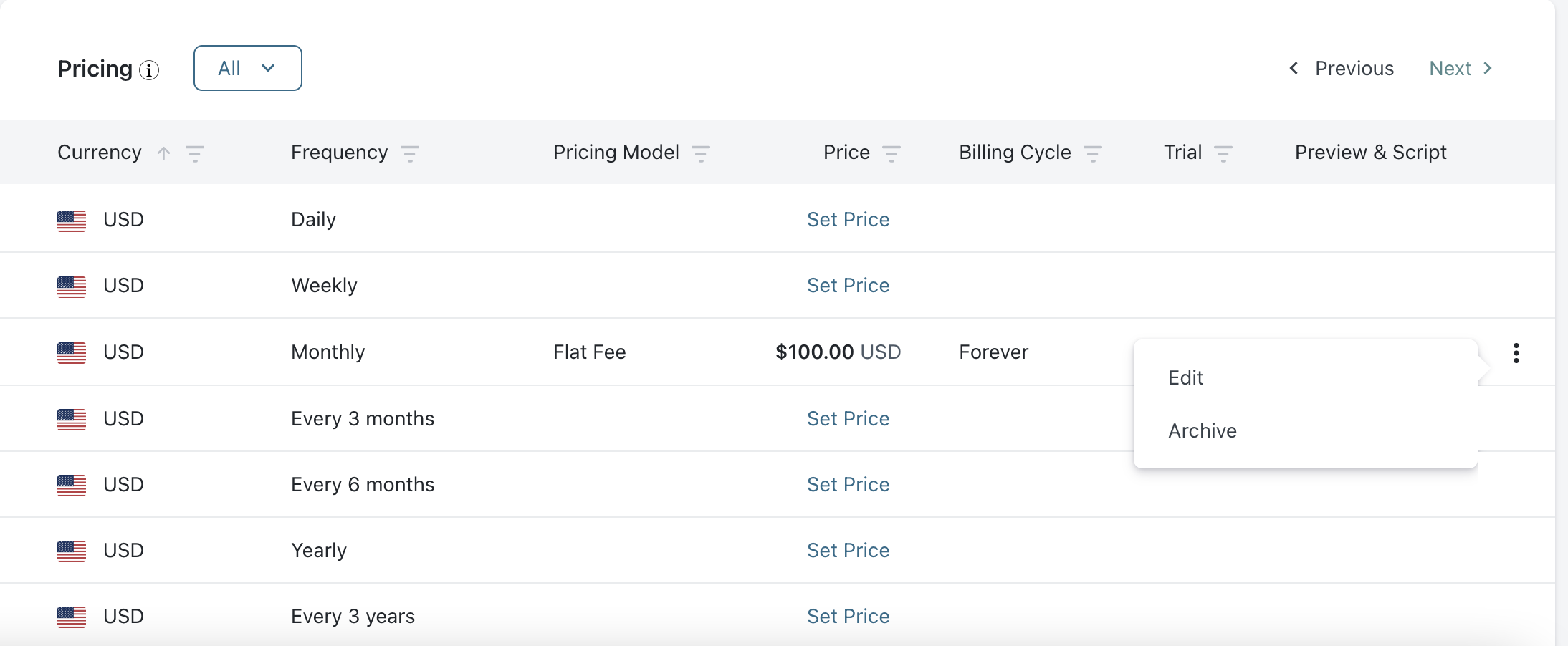Set Price for Daily frequency
1568x646 pixels.
click(x=848, y=220)
